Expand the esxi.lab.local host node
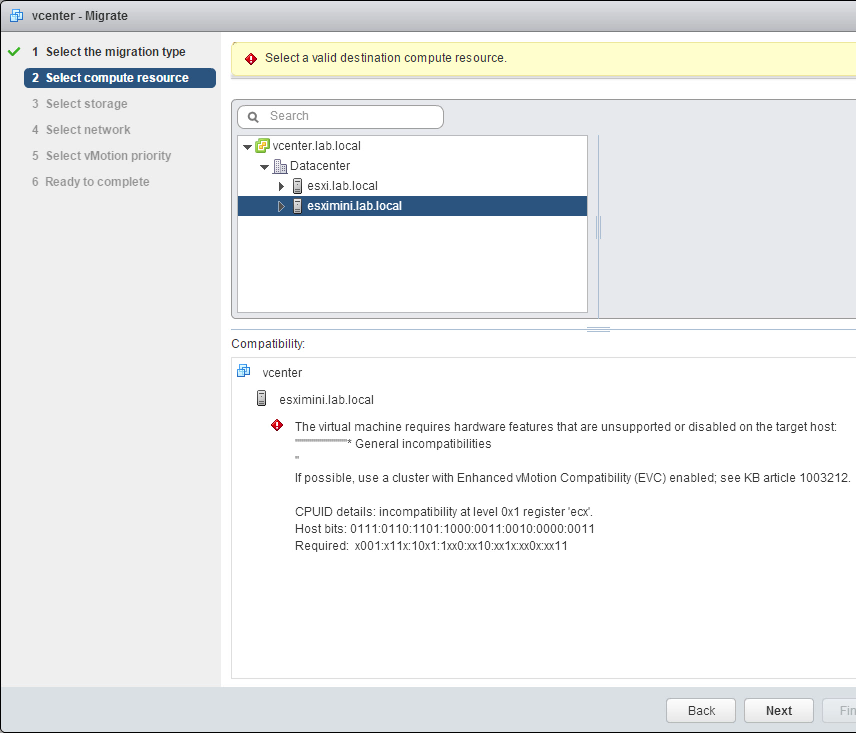Image resolution: width=856 pixels, height=733 pixels. pyautogui.click(x=282, y=187)
